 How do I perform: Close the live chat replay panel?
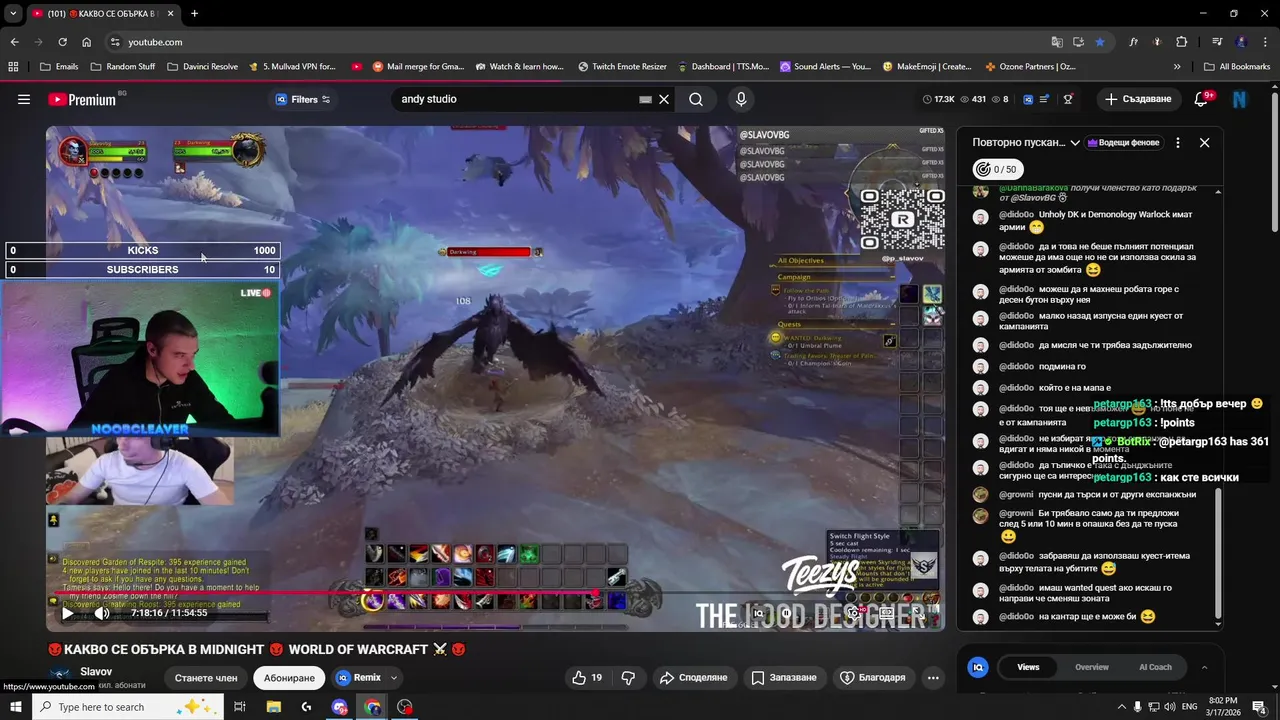(1204, 143)
